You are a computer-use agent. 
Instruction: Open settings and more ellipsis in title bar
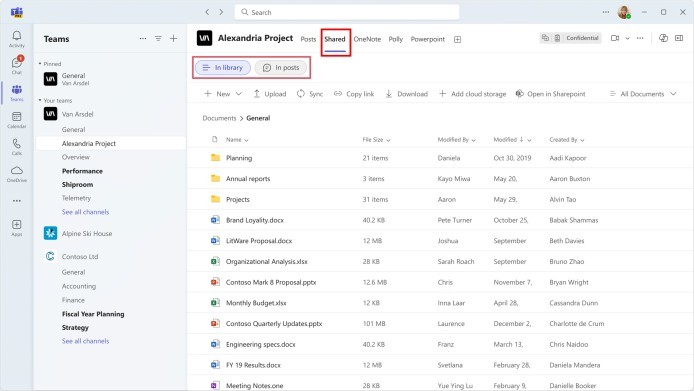(x=605, y=12)
